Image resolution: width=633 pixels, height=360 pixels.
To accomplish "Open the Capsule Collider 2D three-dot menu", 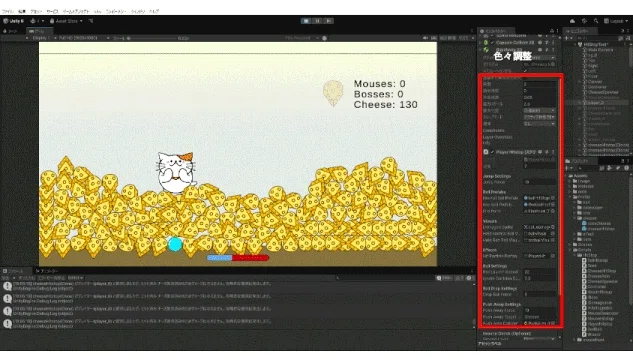I will [x=553, y=42].
